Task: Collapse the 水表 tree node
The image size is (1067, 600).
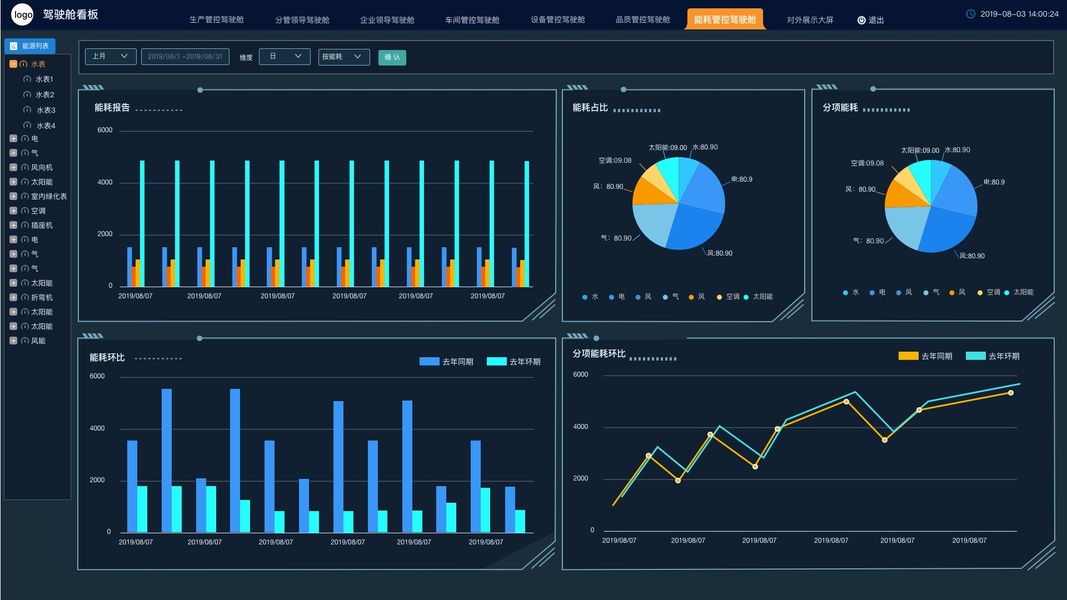Action: (x=13, y=64)
